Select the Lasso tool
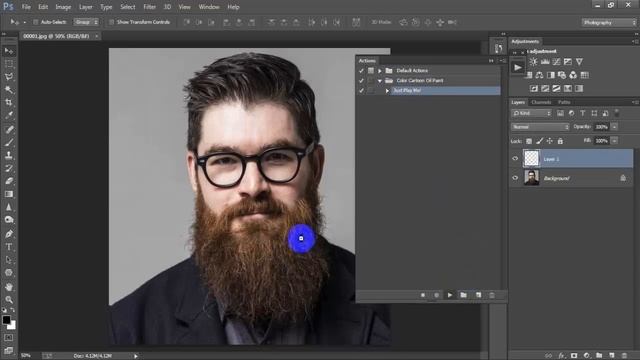 point(9,77)
